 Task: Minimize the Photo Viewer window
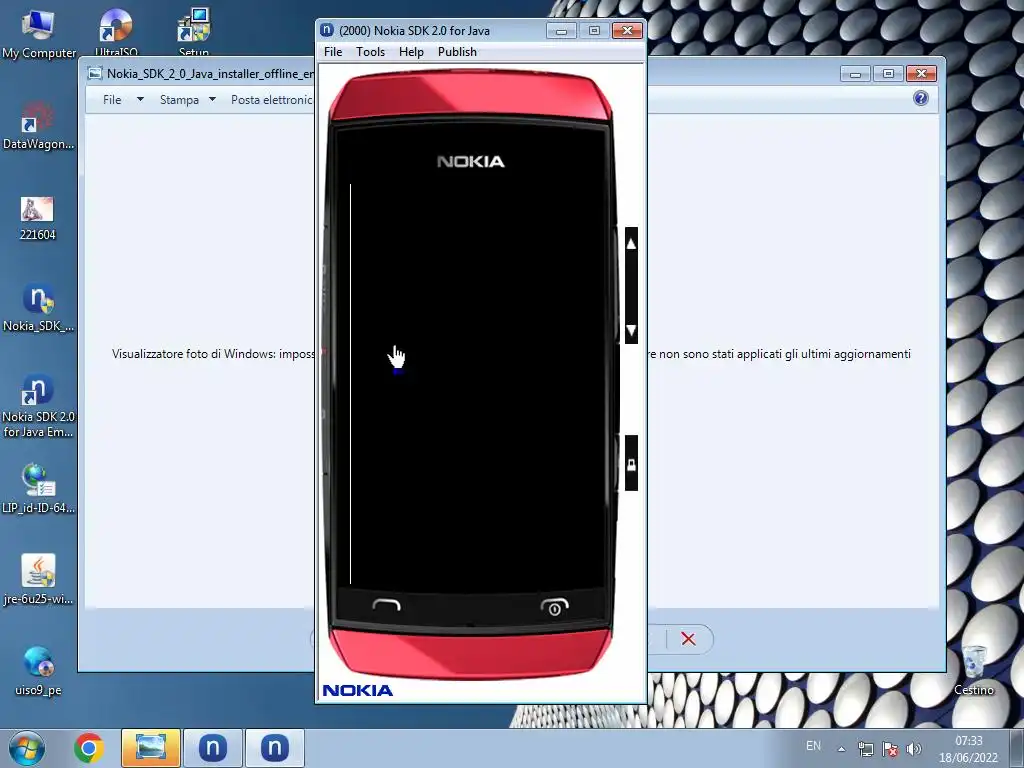pyautogui.click(x=855, y=74)
